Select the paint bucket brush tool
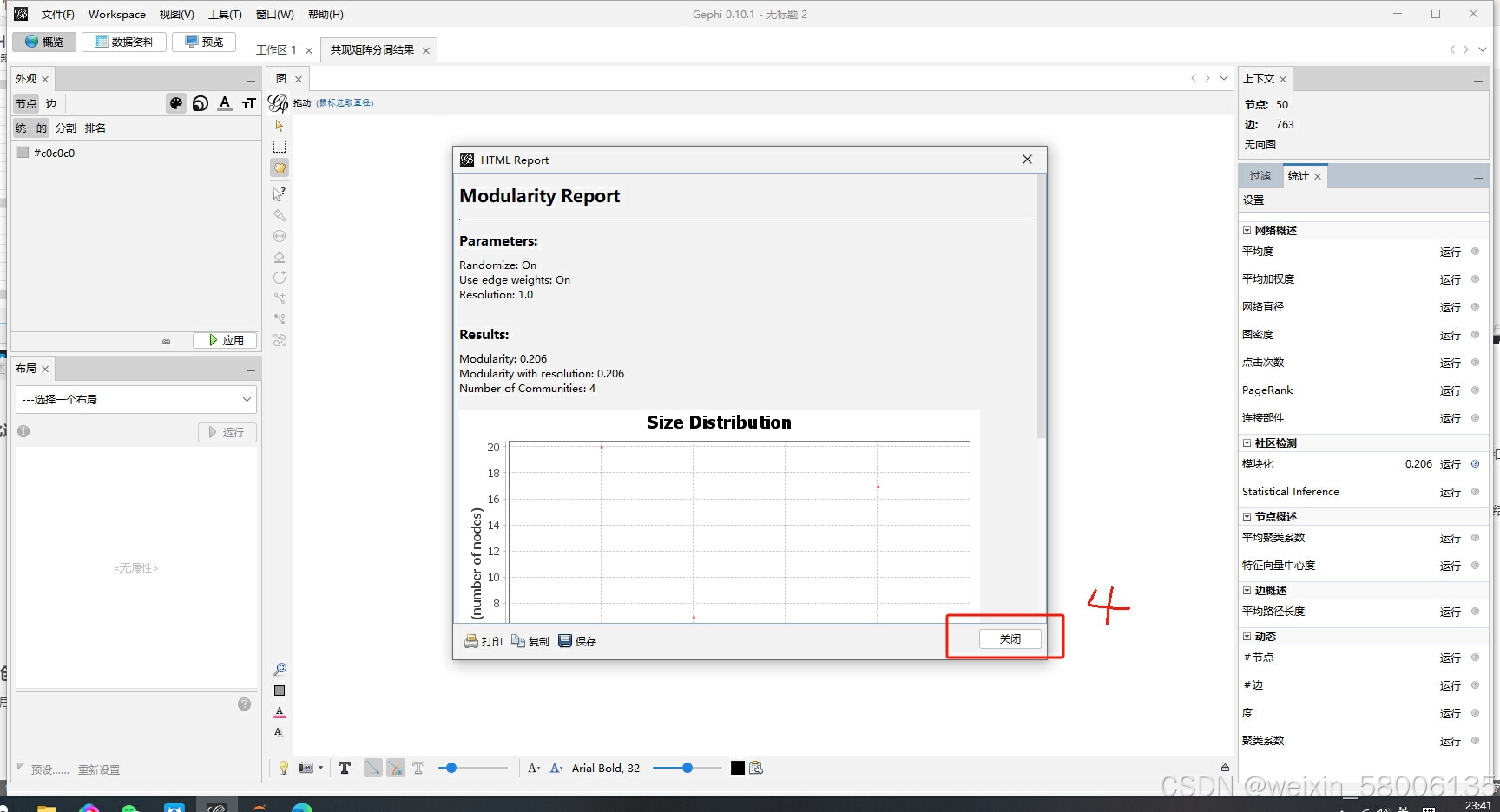Image resolution: width=1500 pixels, height=812 pixels. pyautogui.click(x=280, y=257)
